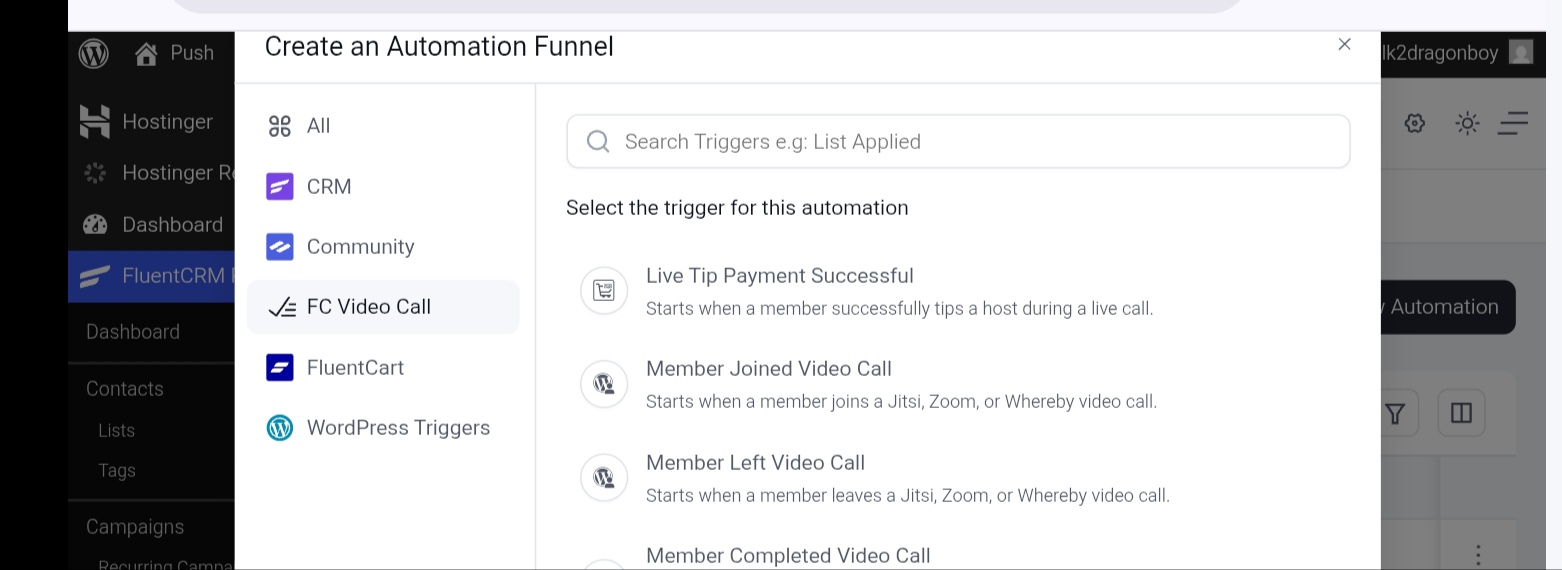Click the WordPress logo in admin bar

pos(93,53)
